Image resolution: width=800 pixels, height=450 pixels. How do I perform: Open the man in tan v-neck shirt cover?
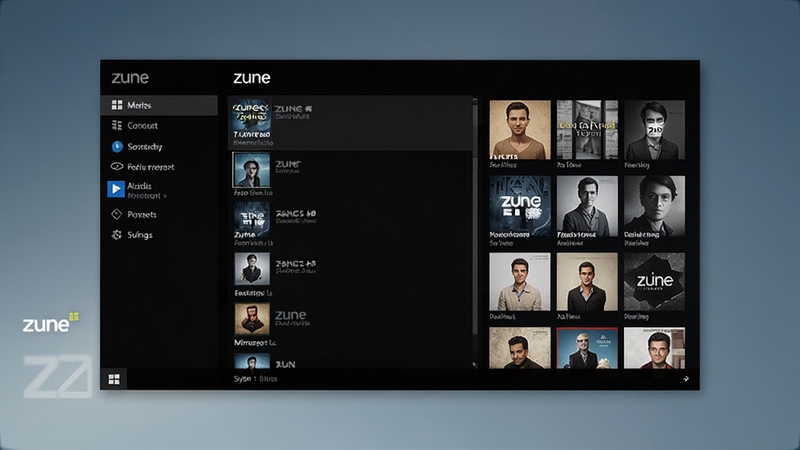pyautogui.click(x=520, y=130)
